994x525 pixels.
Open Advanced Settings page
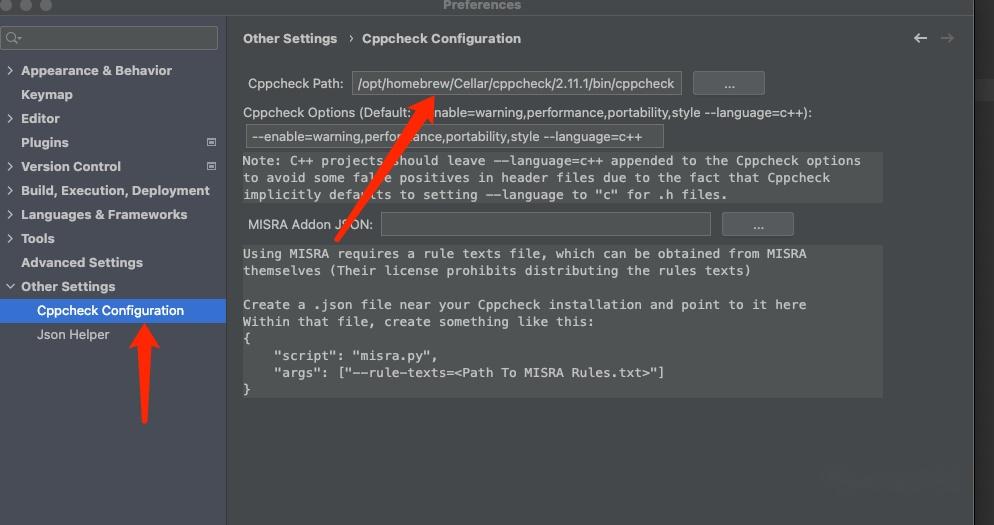click(82, 263)
